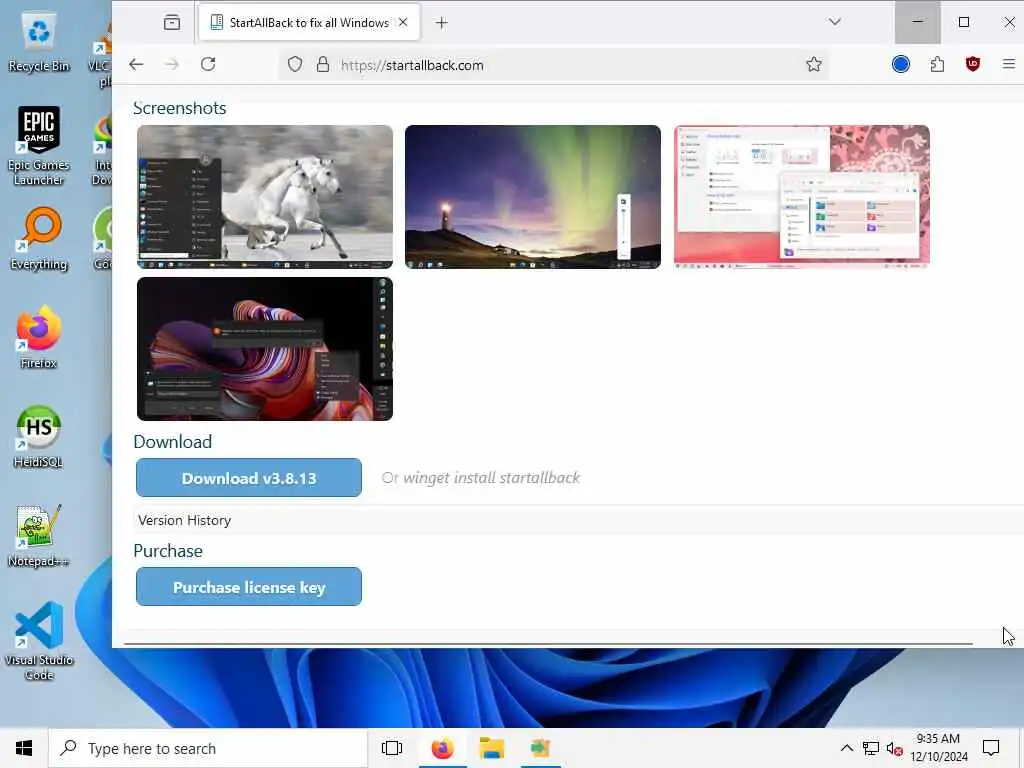Bookmark this page with the star icon
The width and height of the screenshot is (1024, 768).
click(814, 65)
